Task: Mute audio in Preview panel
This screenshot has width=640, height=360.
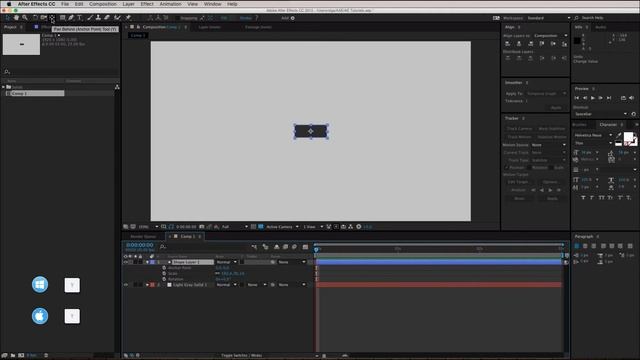Action: coord(632,98)
